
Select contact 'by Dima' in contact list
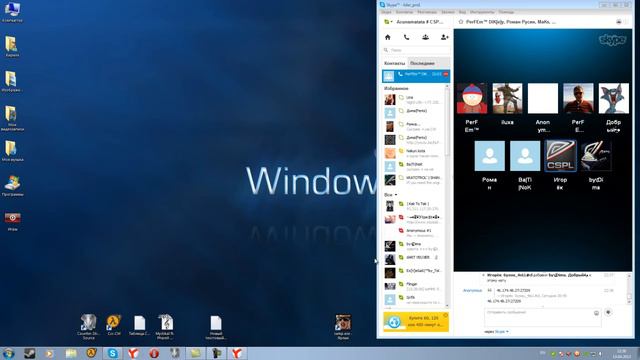413,246
